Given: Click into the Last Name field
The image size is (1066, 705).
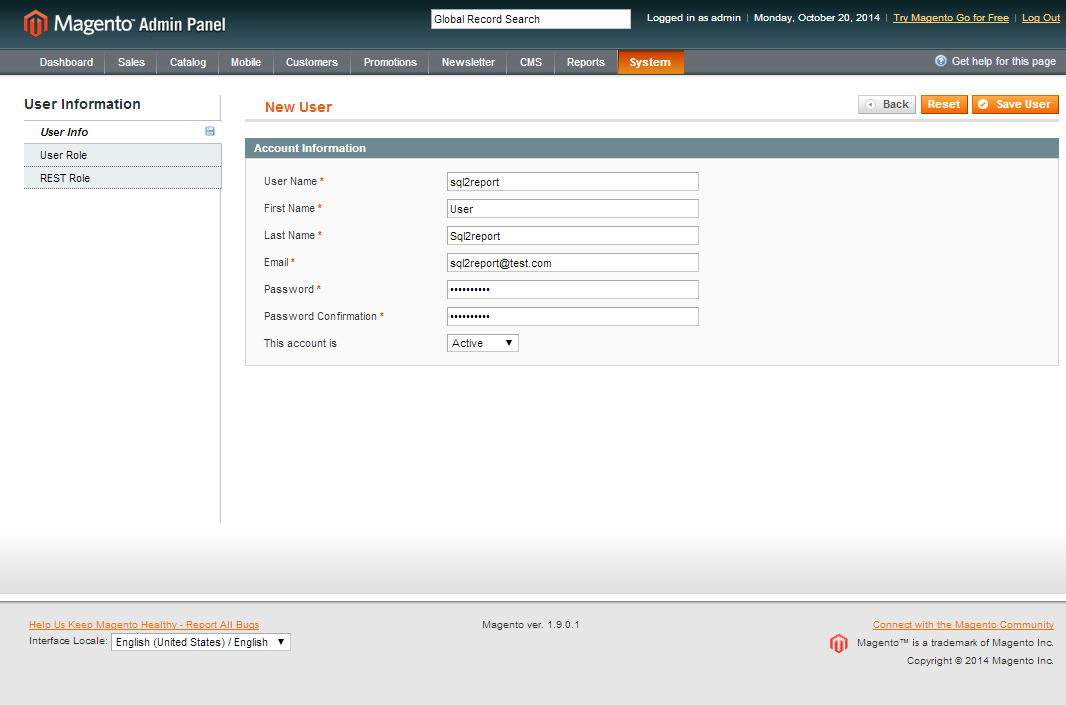Looking at the screenshot, I should coord(572,236).
